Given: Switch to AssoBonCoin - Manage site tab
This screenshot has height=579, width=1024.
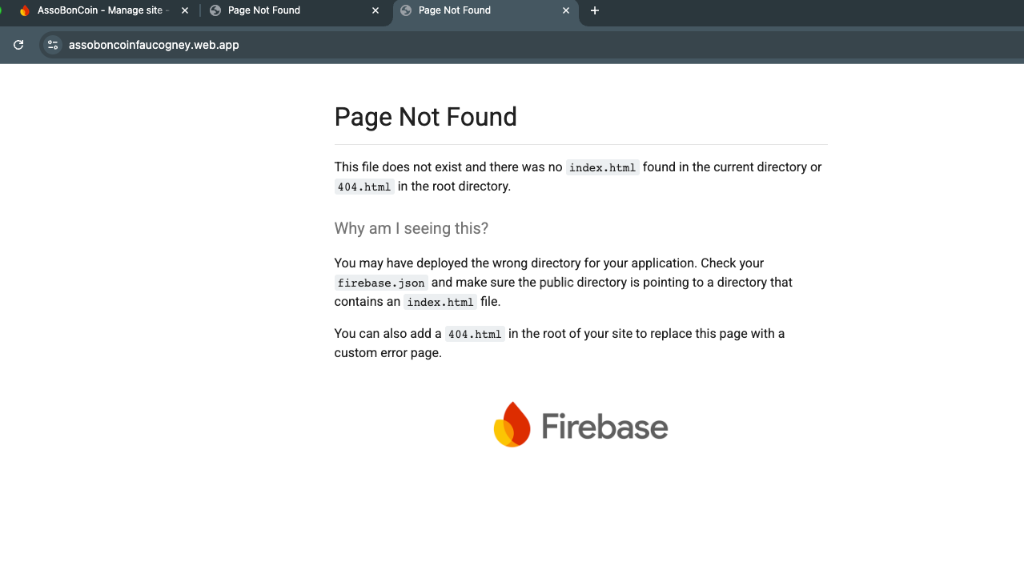Looking at the screenshot, I should pyautogui.click(x=100, y=11).
